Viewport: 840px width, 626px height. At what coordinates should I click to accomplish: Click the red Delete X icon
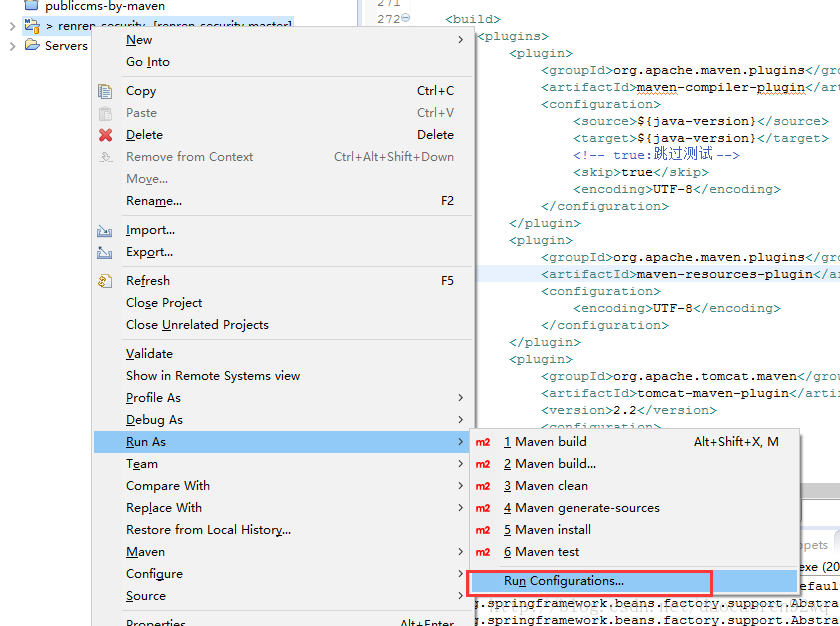point(106,135)
